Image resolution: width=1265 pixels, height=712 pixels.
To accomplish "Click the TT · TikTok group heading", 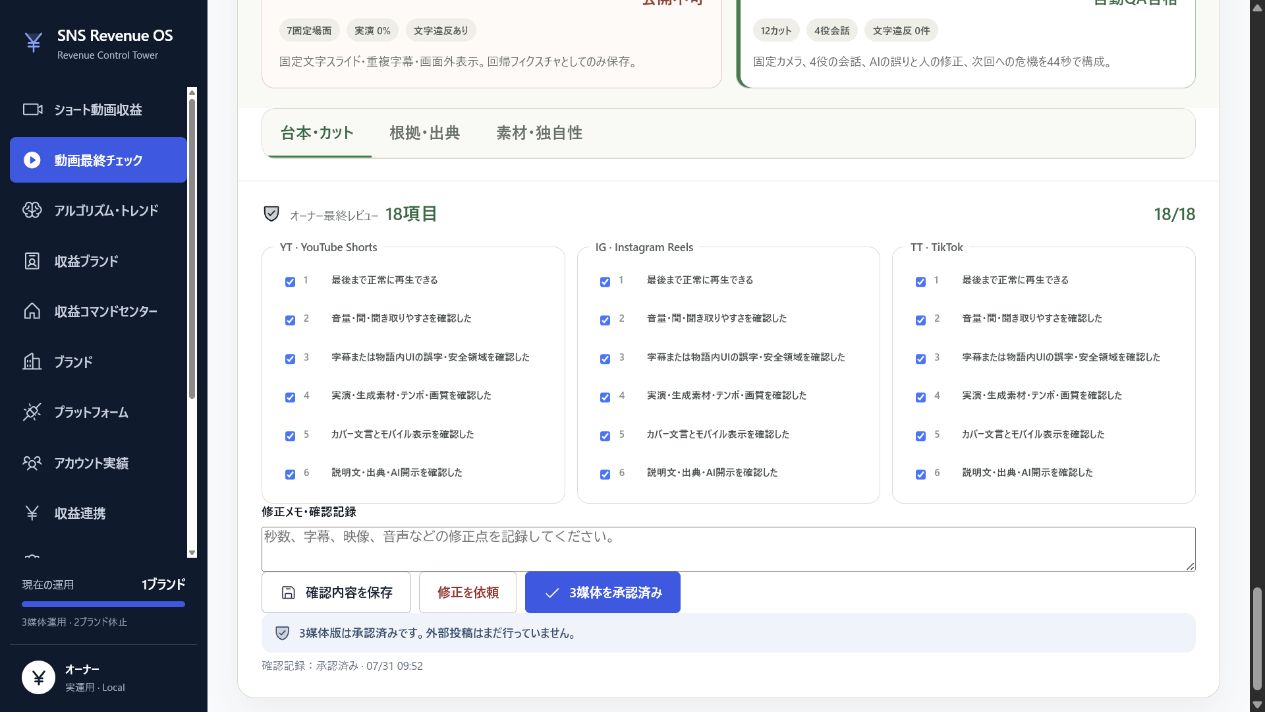I will (x=937, y=247).
